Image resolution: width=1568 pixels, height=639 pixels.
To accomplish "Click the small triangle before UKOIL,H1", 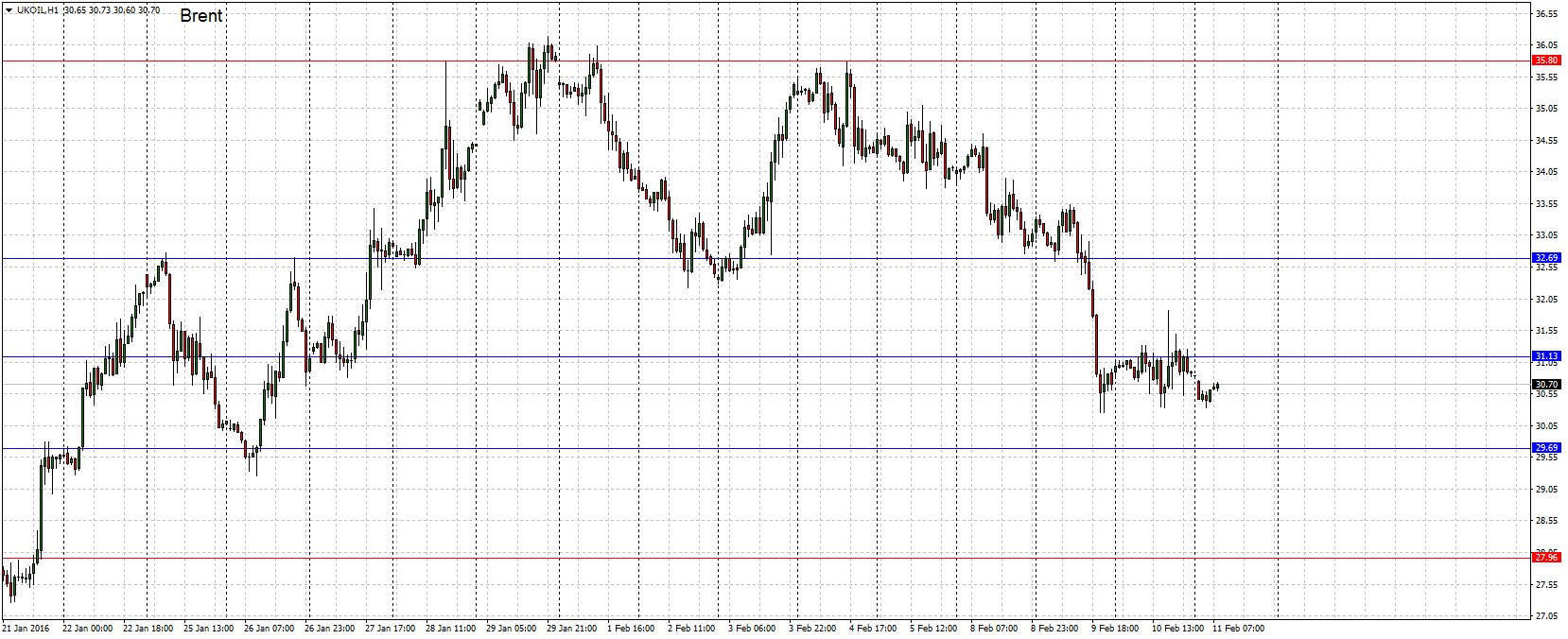I will [9, 10].
